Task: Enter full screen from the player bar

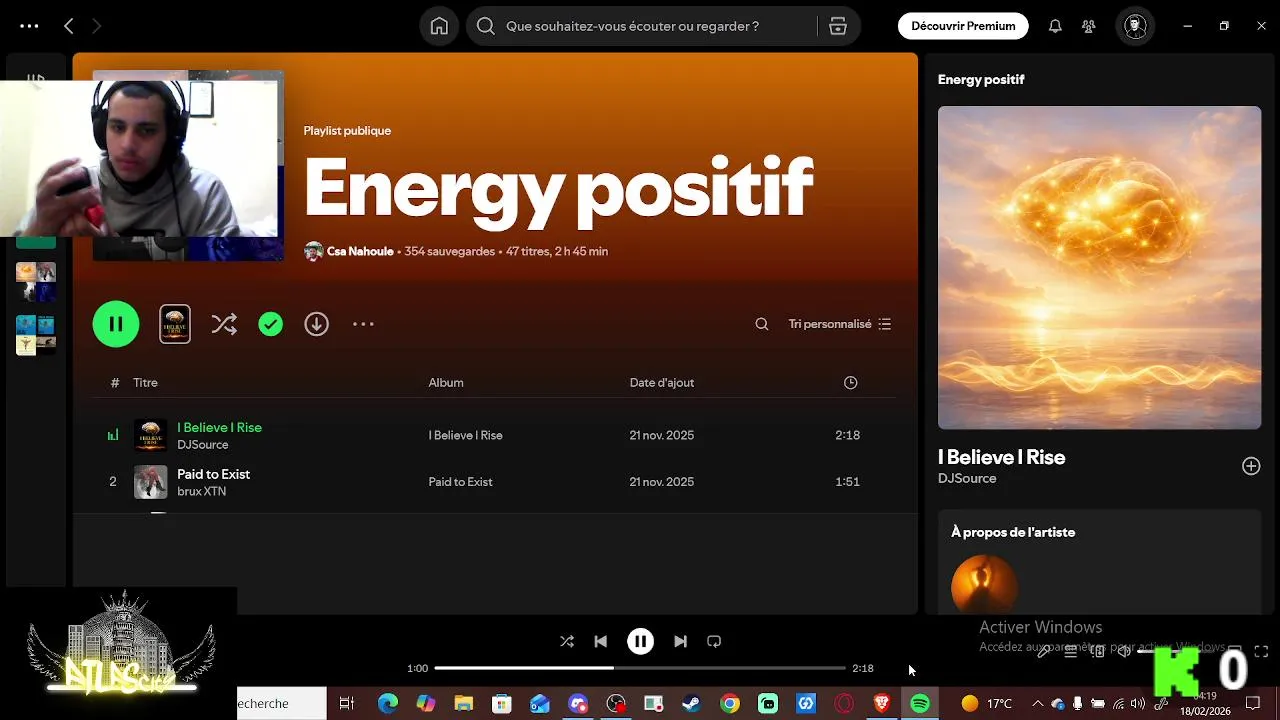Action: click(x=1261, y=651)
